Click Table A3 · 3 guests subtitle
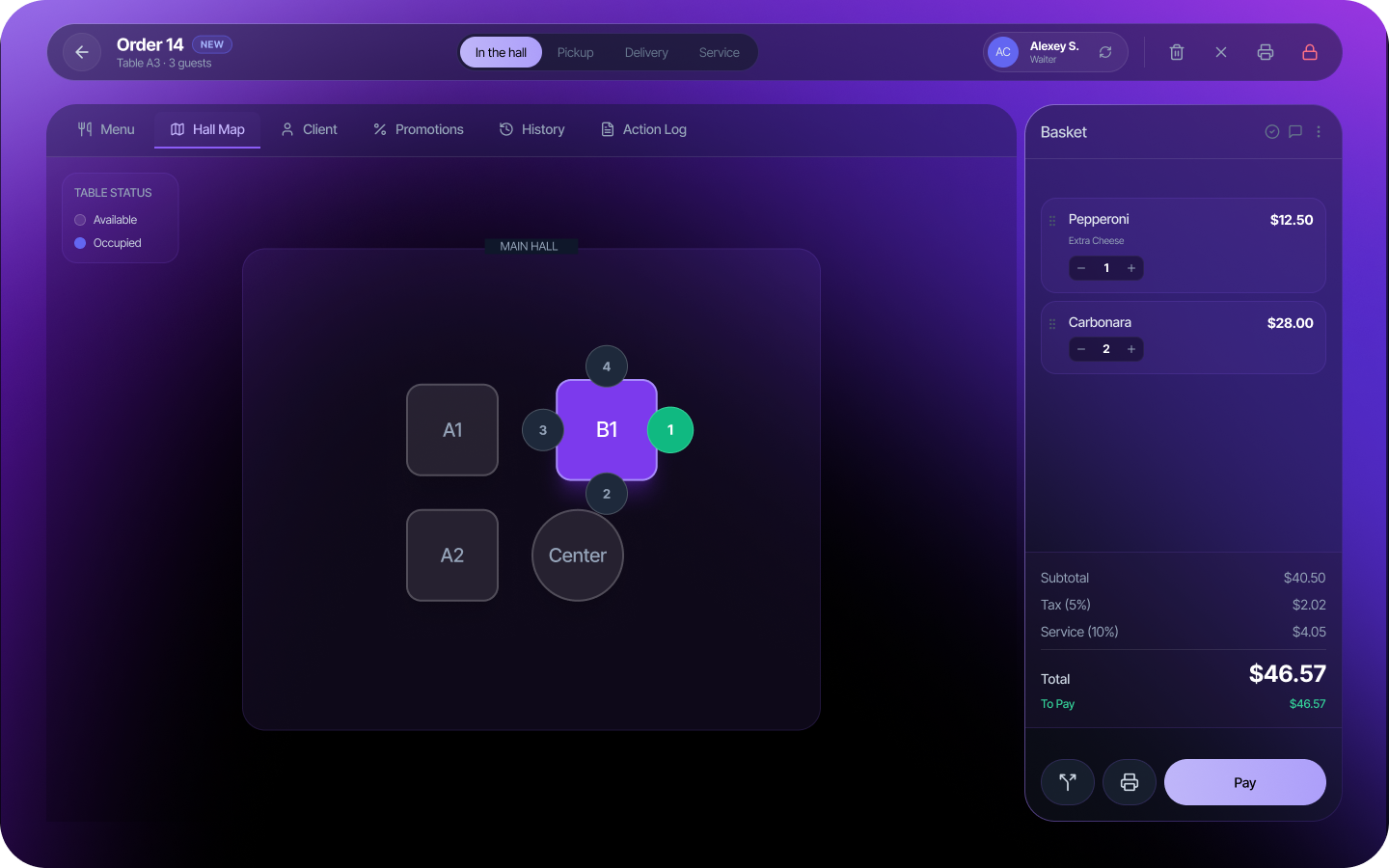Screen dimensions: 1389x868 point(164,63)
